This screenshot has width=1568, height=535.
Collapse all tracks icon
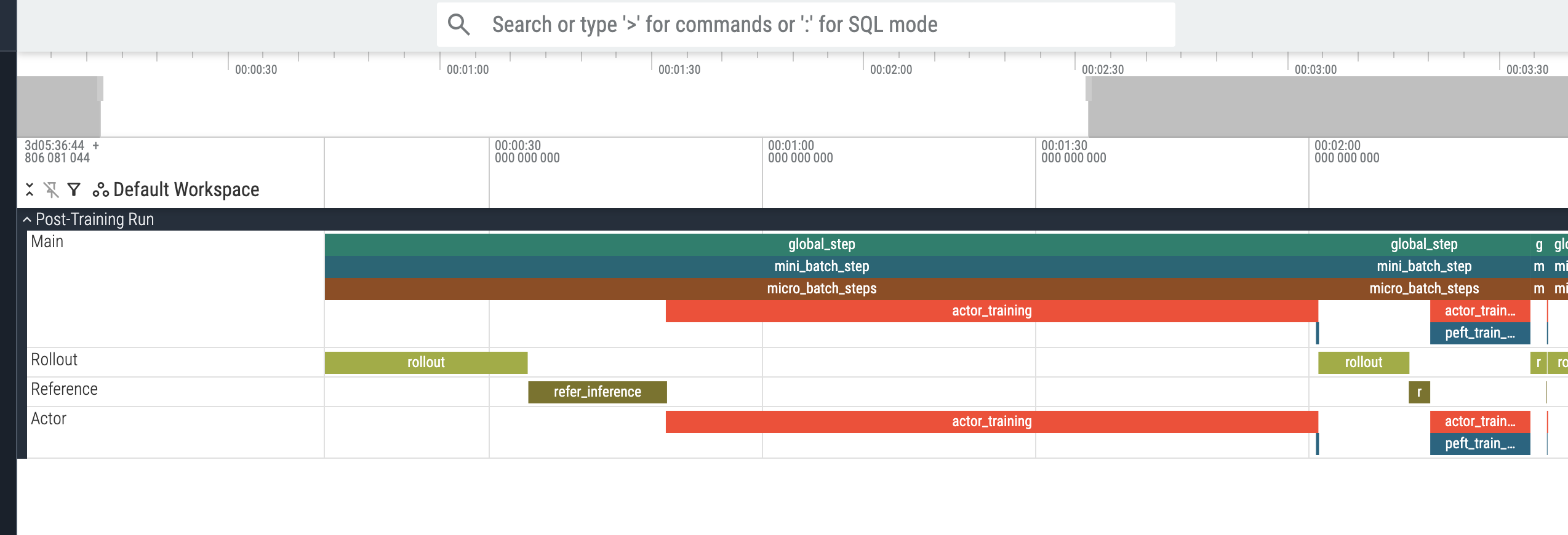click(29, 189)
